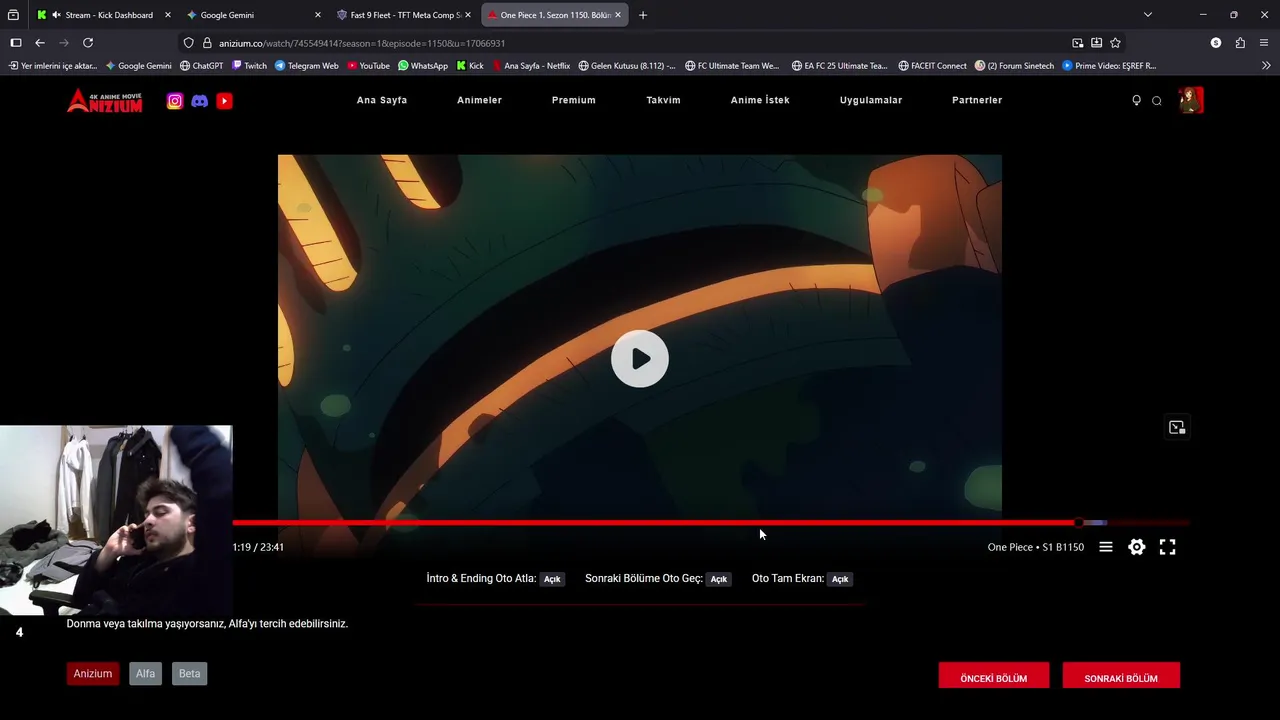
Task: Open the player settings gear
Action: coord(1137,547)
